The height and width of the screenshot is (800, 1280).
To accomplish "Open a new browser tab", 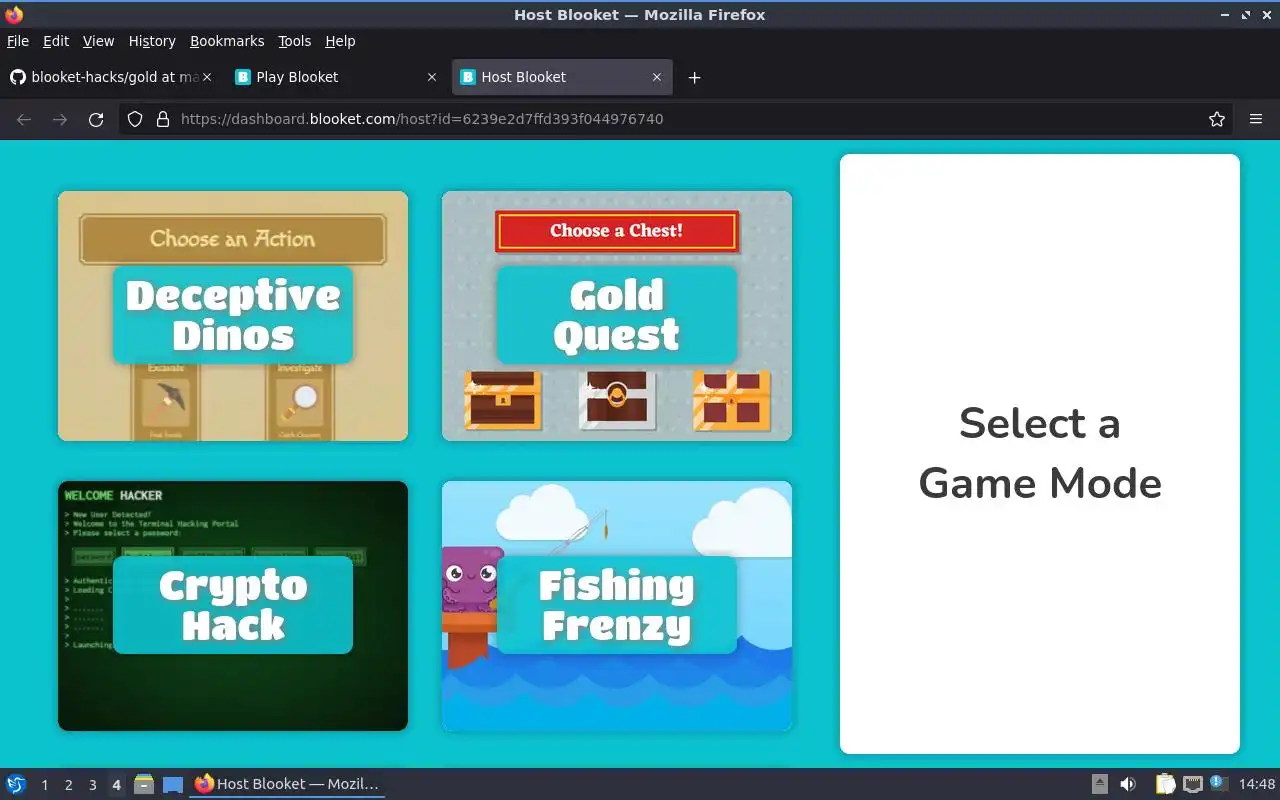I will point(694,77).
